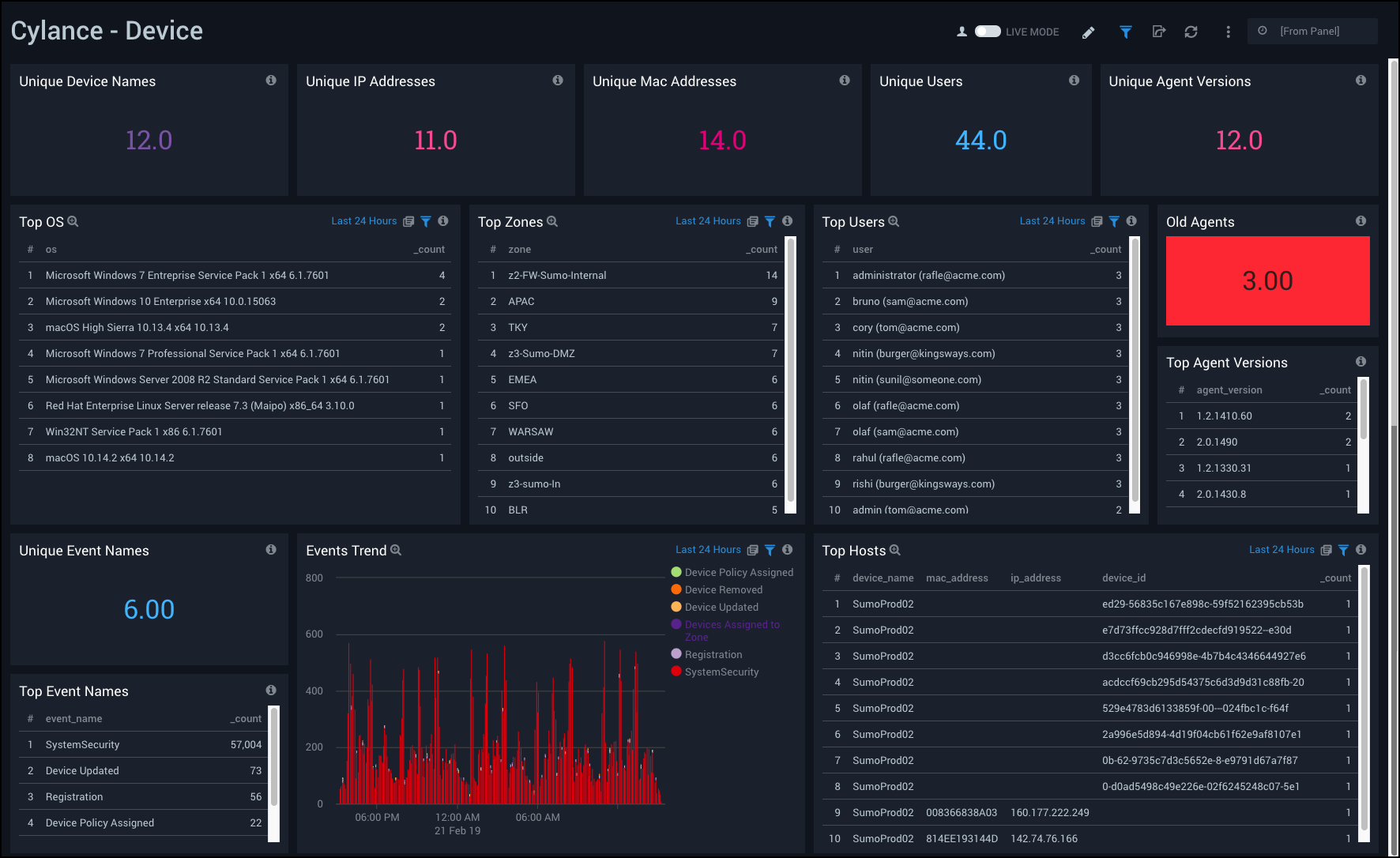This screenshot has width=1400, height=858.
Task: Toggle the LIVE MODE switch
Action: [x=987, y=32]
